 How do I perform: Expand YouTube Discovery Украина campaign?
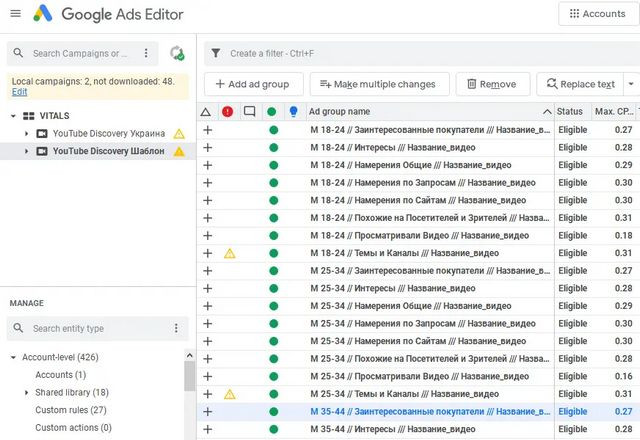tap(27, 133)
